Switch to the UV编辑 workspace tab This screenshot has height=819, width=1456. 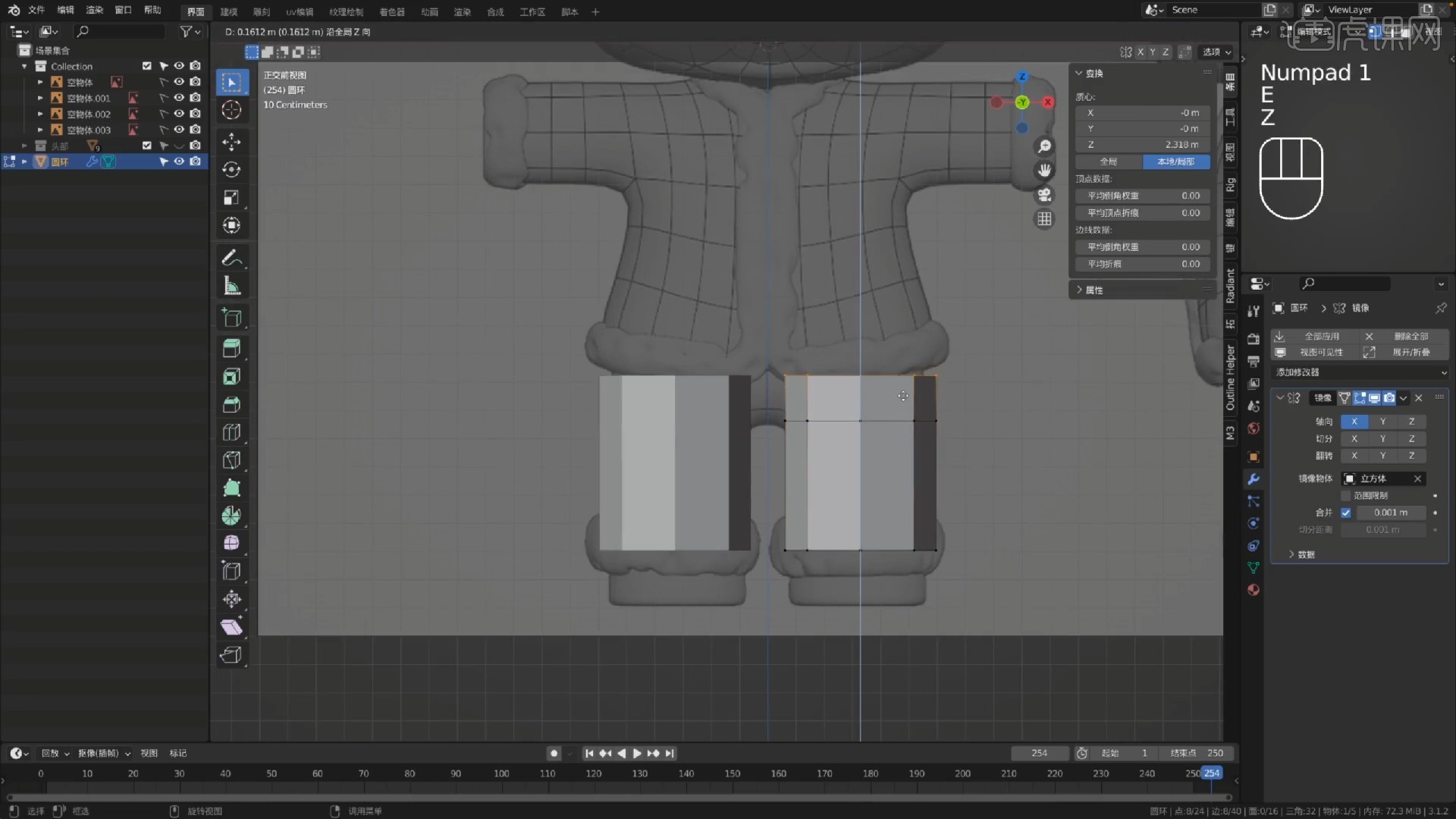[x=300, y=12]
